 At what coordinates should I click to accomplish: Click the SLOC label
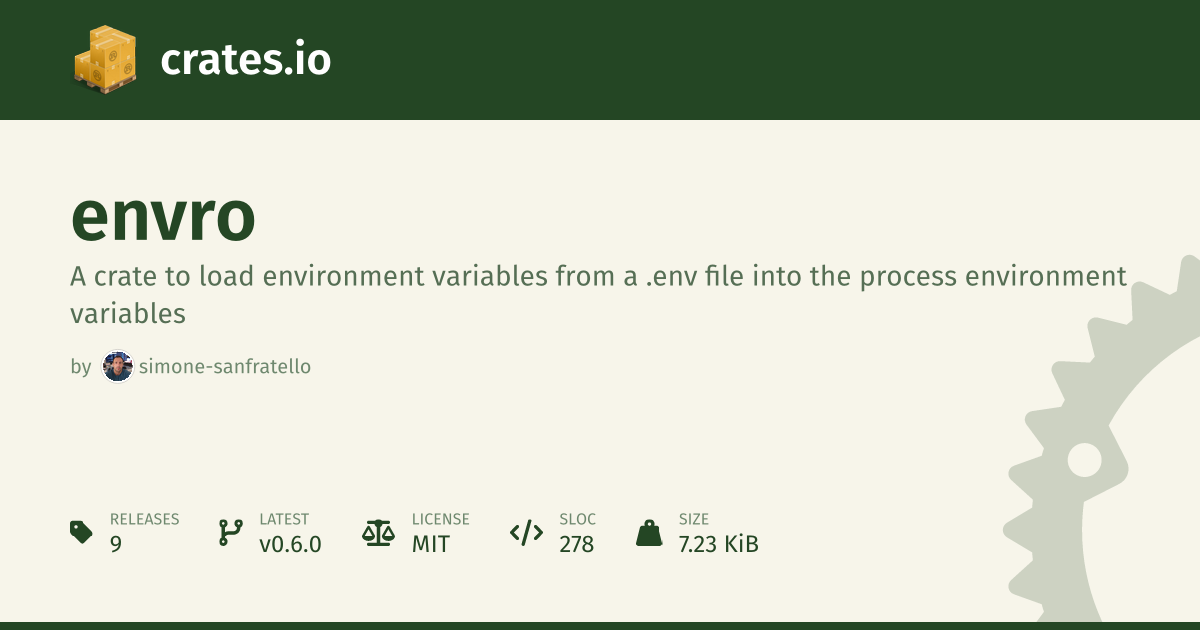coord(578,519)
